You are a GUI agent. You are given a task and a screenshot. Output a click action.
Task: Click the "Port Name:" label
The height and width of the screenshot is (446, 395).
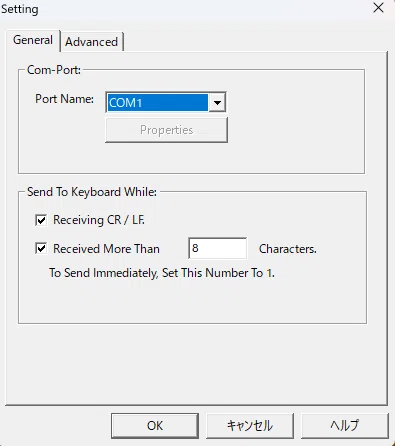(64, 99)
